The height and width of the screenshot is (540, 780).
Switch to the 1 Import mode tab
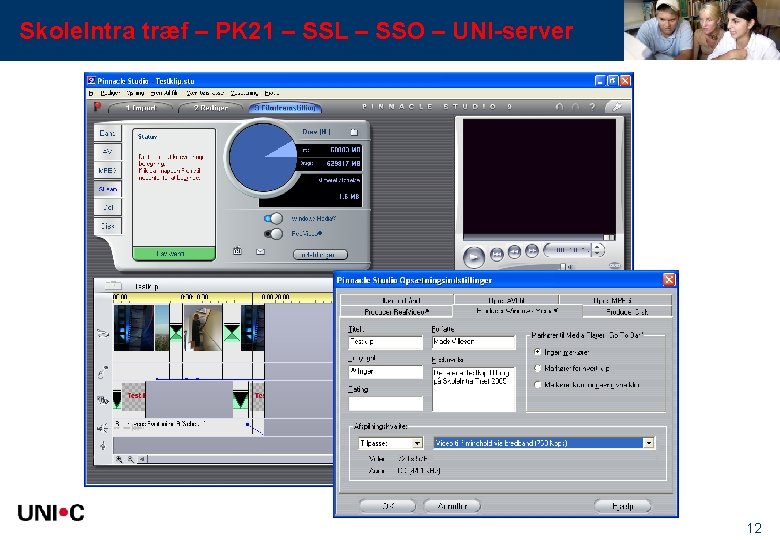click(x=141, y=108)
